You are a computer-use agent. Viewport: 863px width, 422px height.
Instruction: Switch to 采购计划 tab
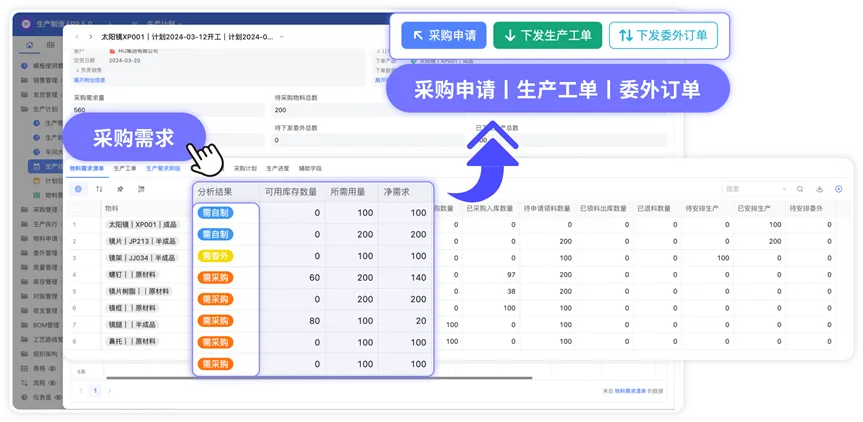pos(245,168)
